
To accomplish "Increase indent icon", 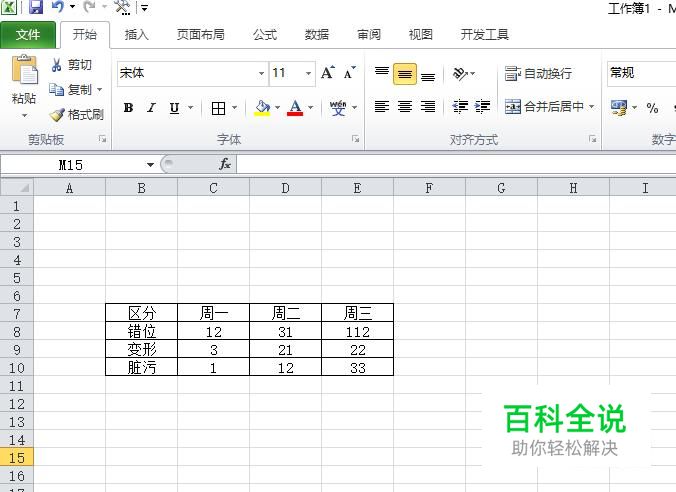I will 482,106.
